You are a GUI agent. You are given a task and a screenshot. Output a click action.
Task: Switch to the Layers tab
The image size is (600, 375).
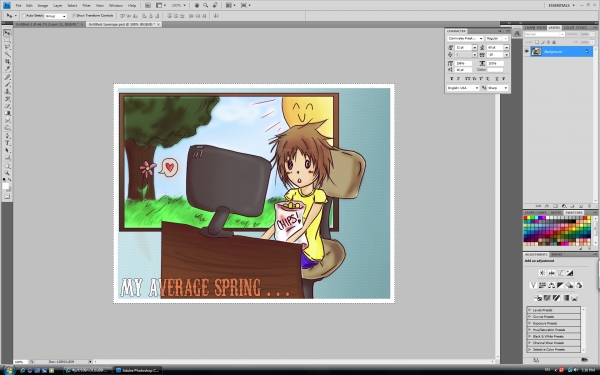coord(554,28)
